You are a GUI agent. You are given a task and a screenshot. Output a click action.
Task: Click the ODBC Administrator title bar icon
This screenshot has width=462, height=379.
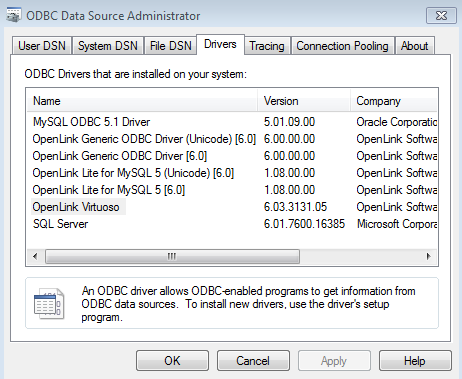point(14,15)
